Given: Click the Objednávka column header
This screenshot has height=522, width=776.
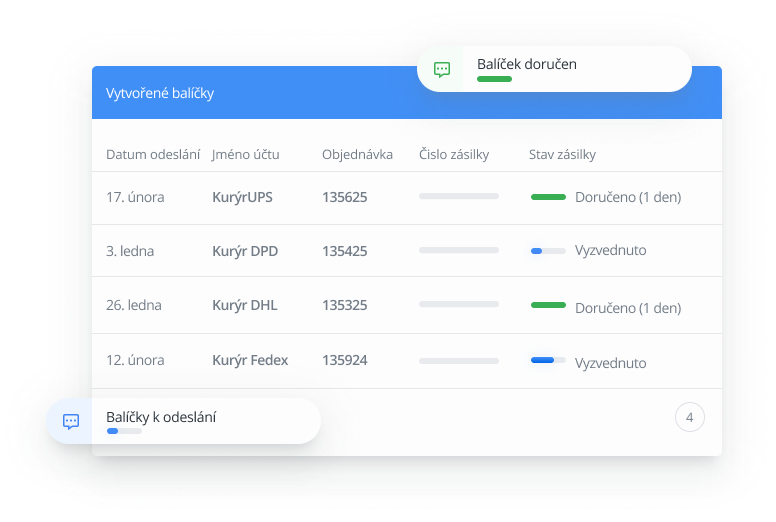Looking at the screenshot, I should click(357, 154).
